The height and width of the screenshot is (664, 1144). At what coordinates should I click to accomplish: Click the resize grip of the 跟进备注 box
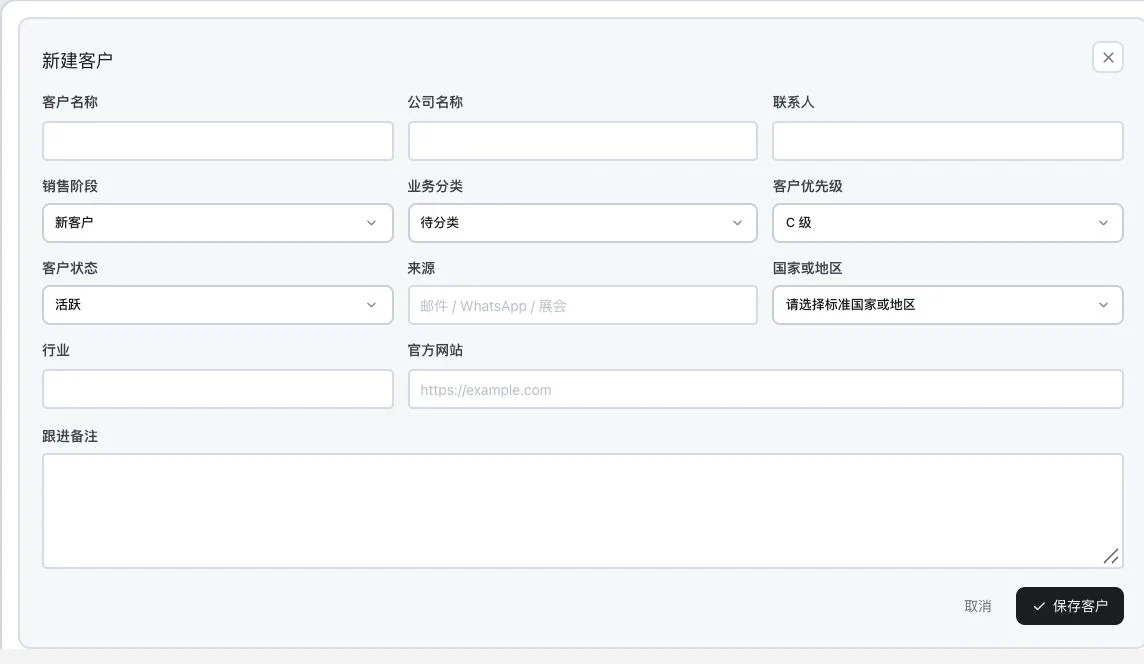[1111, 557]
